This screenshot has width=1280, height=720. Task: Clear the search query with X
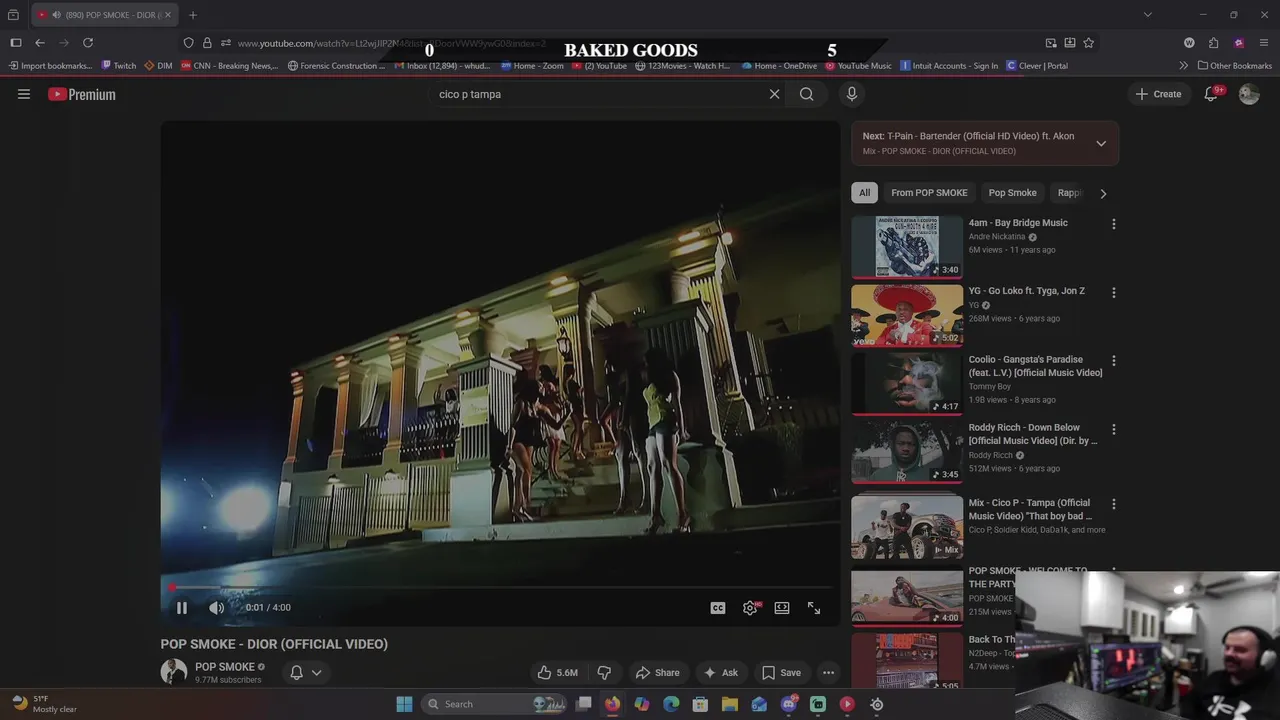click(774, 94)
